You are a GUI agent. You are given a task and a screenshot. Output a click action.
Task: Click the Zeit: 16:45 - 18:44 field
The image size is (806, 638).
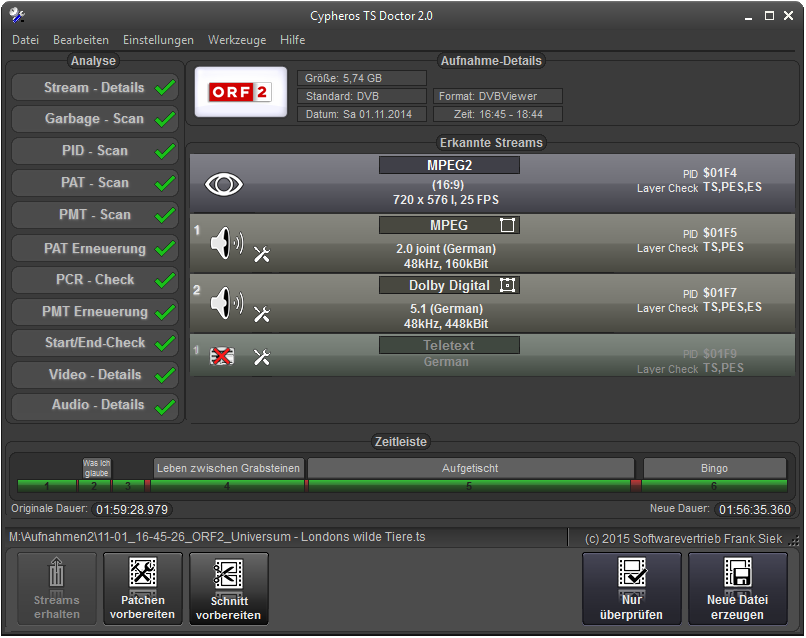click(498, 114)
